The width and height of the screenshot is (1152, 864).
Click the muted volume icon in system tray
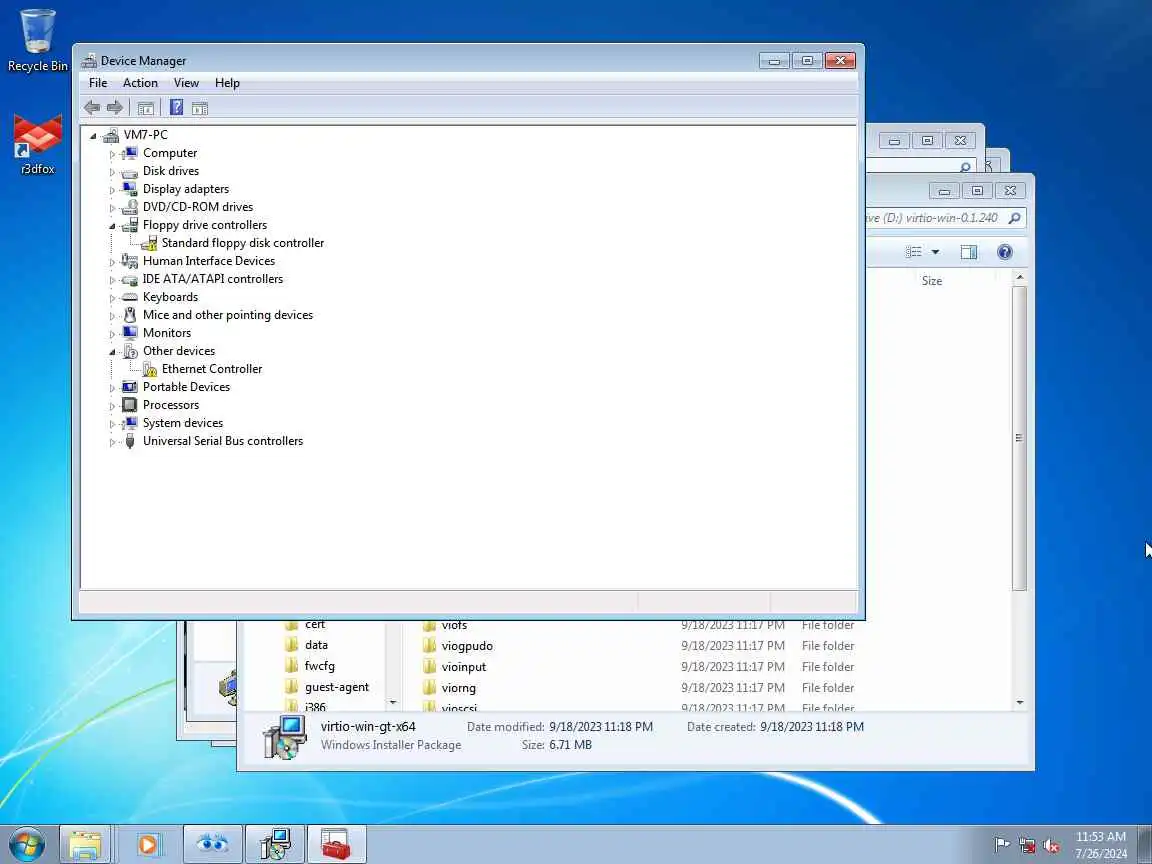[x=1051, y=846]
